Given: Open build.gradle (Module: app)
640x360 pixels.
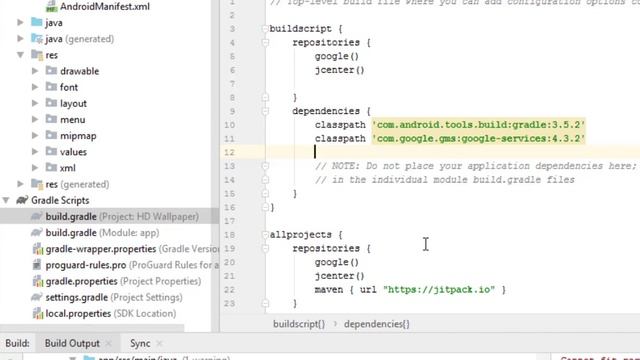Looking at the screenshot, I should (x=102, y=233).
